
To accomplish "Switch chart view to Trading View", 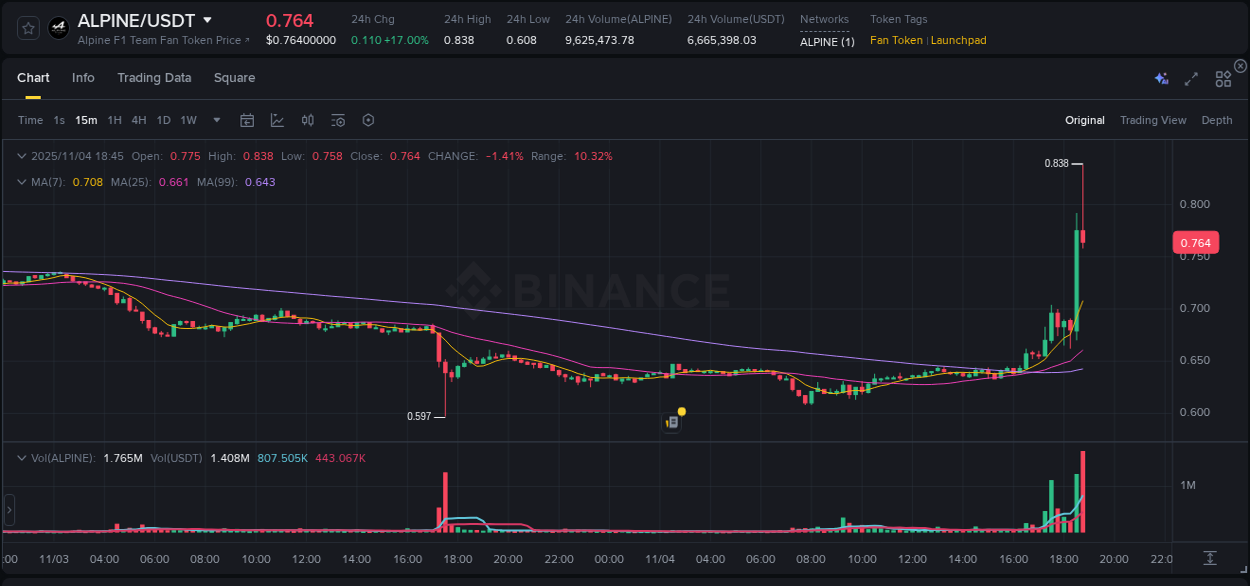I will 1153,120.
